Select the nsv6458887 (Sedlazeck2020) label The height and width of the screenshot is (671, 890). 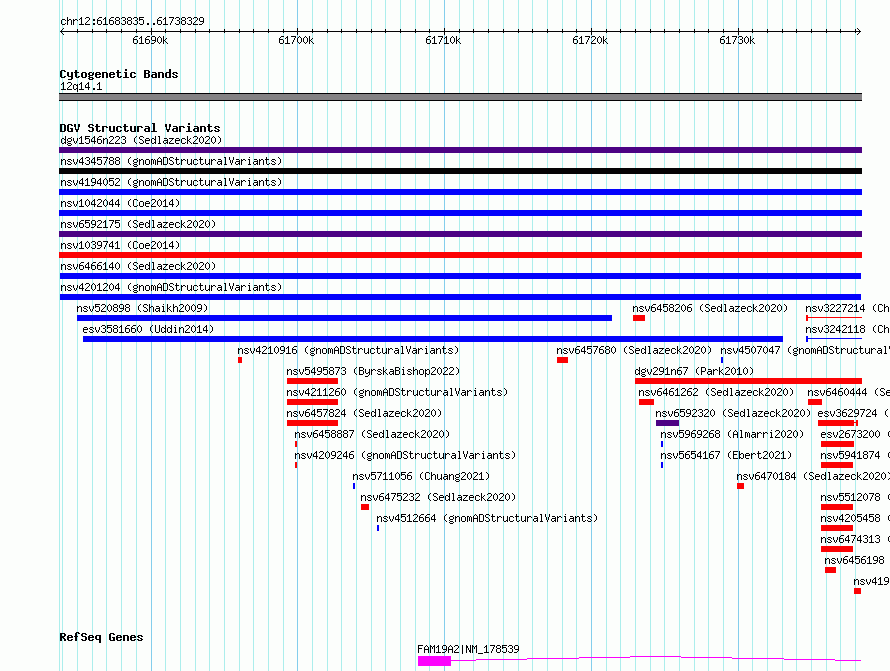pos(372,434)
